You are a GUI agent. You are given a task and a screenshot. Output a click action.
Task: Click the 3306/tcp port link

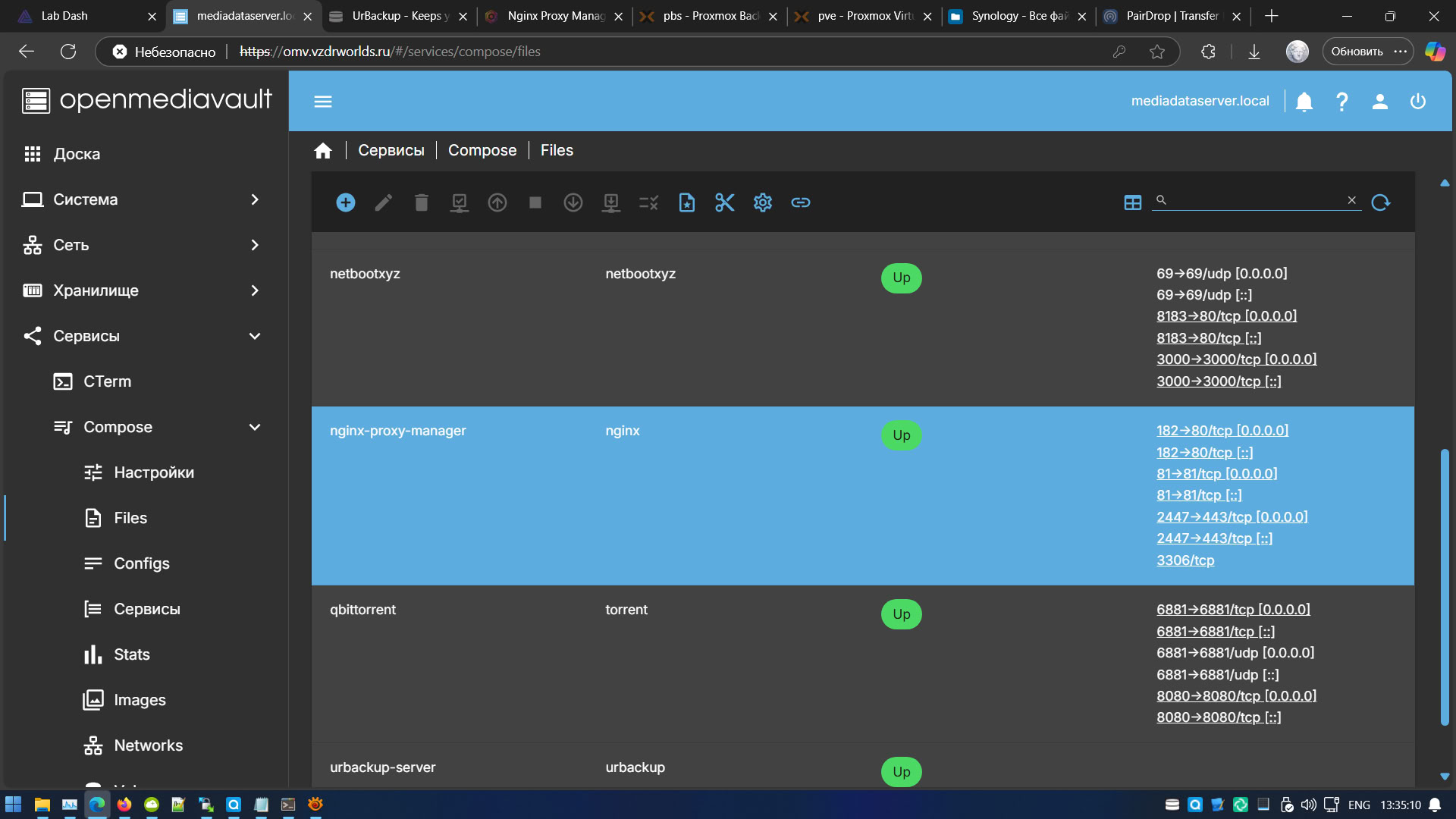coord(1185,560)
